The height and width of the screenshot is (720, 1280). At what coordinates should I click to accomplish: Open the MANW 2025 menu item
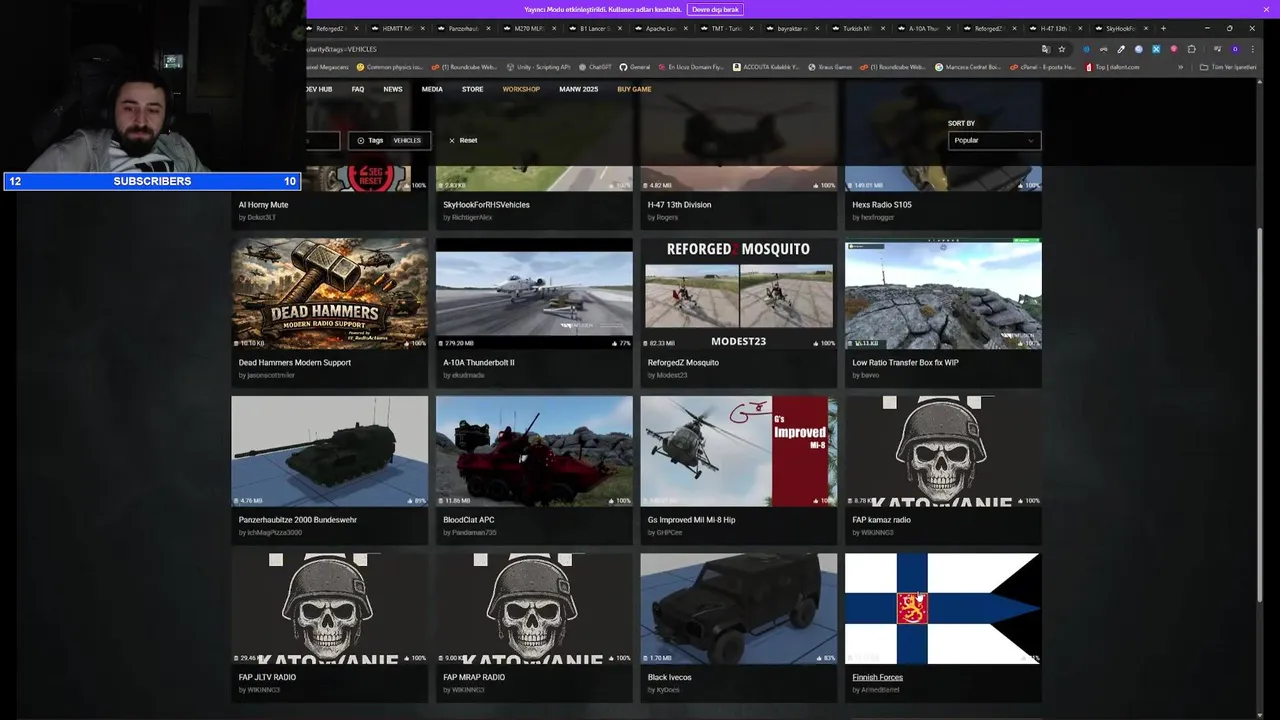(x=578, y=89)
